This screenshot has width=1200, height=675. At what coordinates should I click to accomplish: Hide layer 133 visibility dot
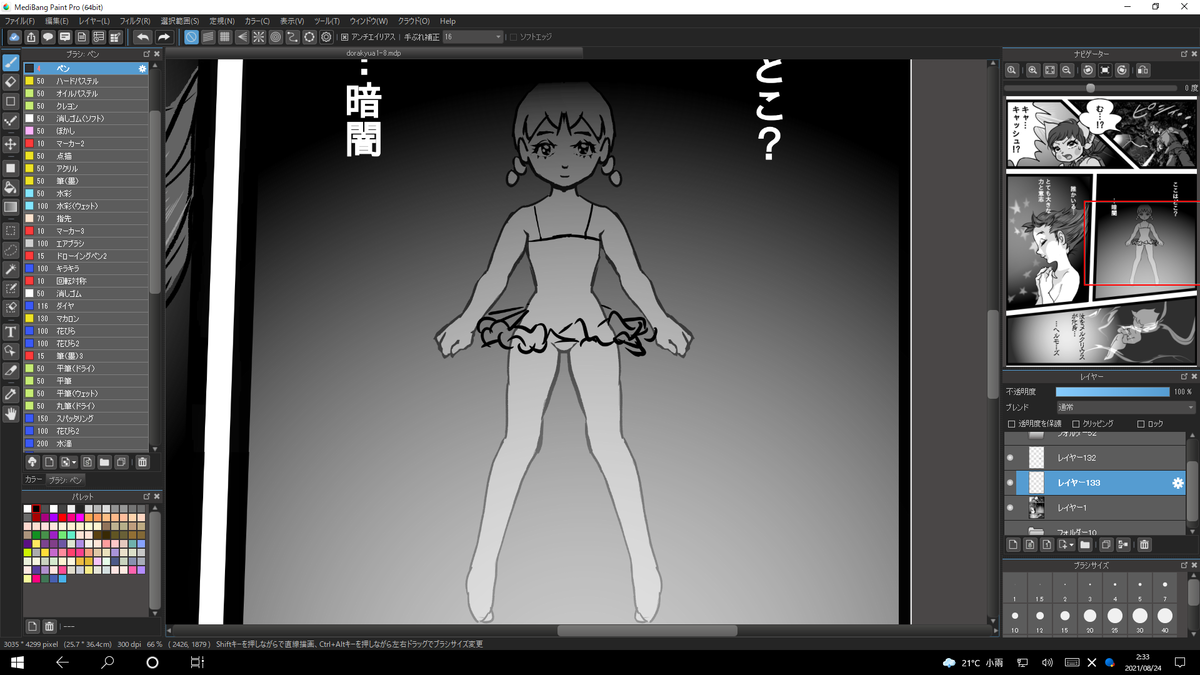(x=1010, y=482)
